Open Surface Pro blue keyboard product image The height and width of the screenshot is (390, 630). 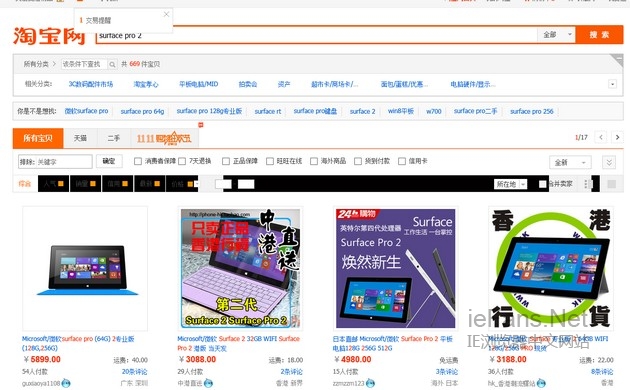pyautogui.click(x=85, y=268)
